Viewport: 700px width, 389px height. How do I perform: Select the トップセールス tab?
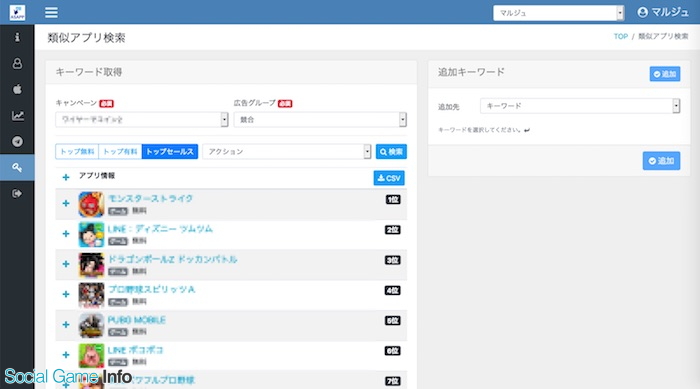[x=170, y=152]
